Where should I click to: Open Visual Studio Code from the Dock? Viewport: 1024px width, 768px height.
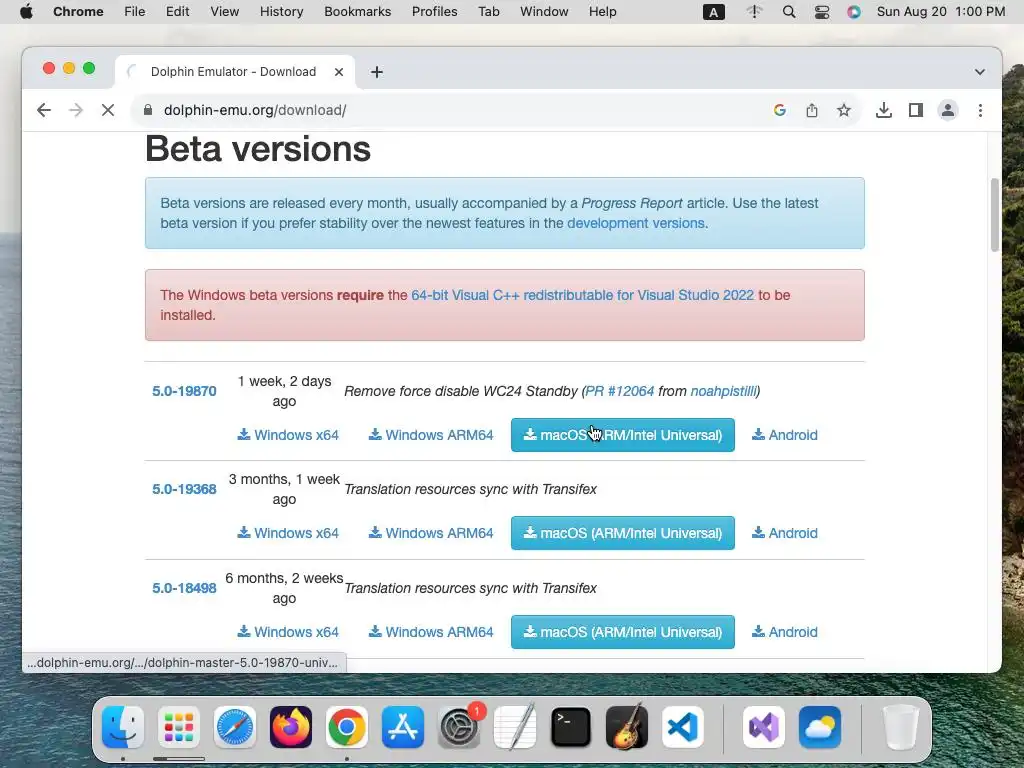pyautogui.click(x=683, y=727)
